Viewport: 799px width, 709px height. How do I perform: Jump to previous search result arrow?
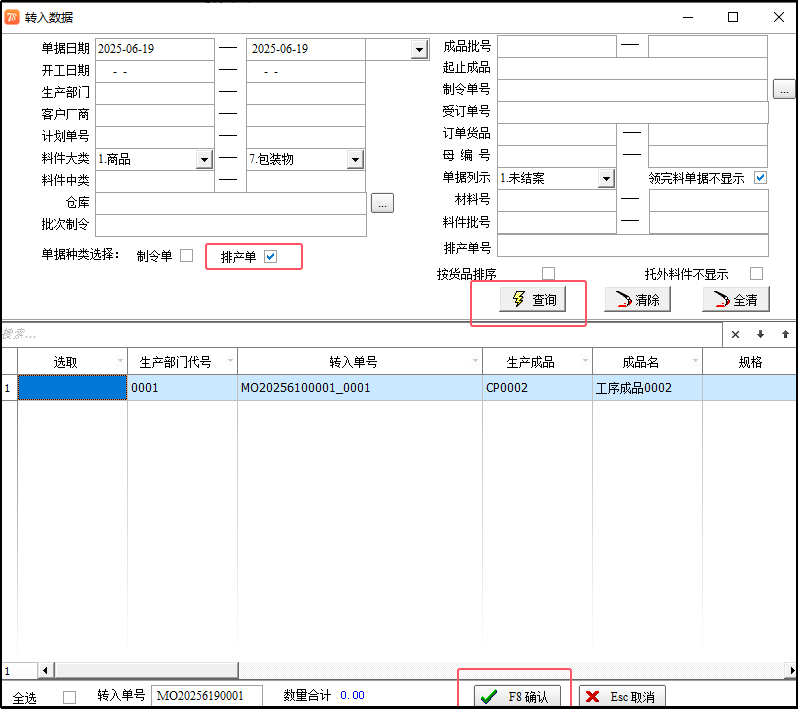(785, 334)
